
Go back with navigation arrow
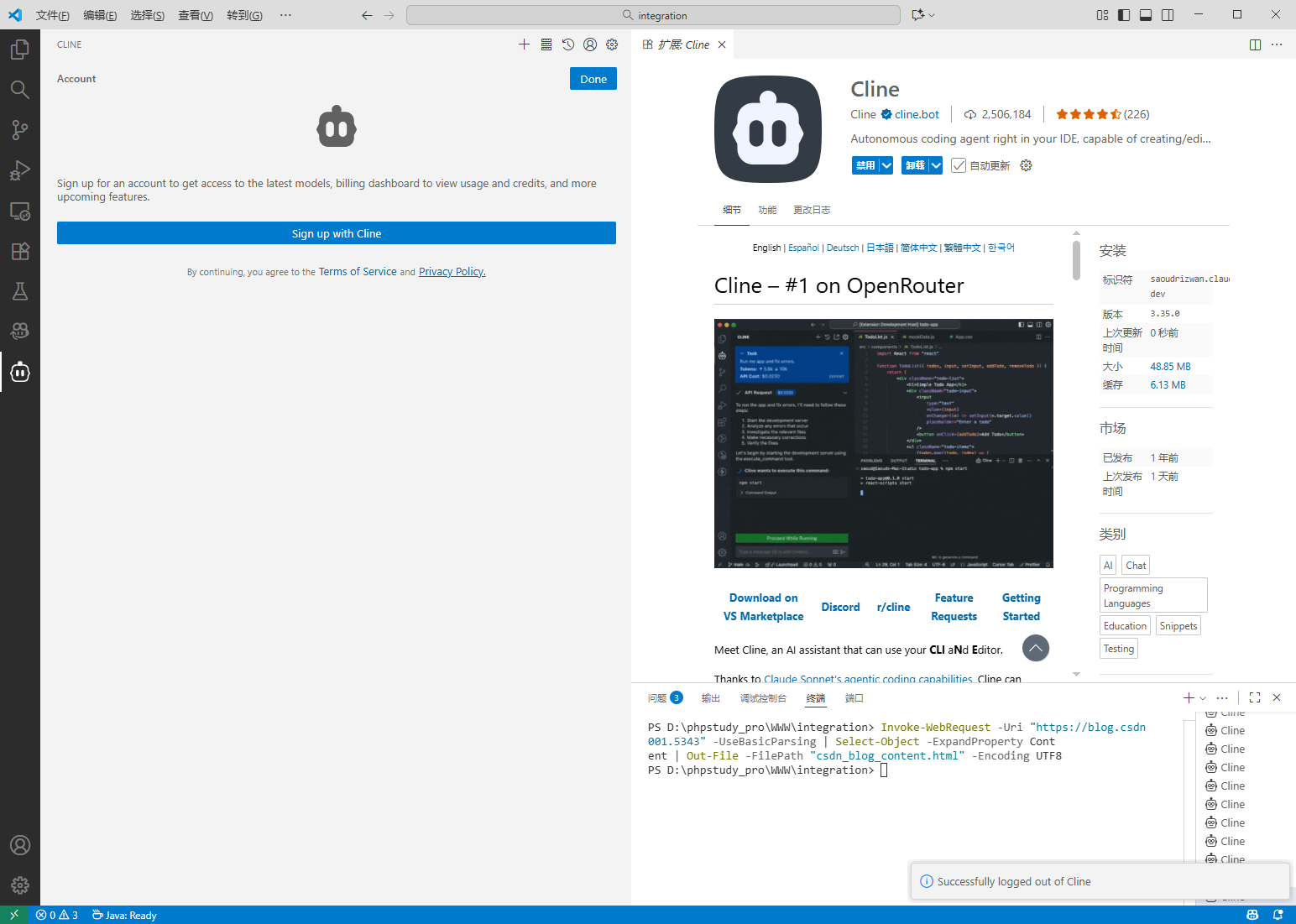click(x=367, y=15)
